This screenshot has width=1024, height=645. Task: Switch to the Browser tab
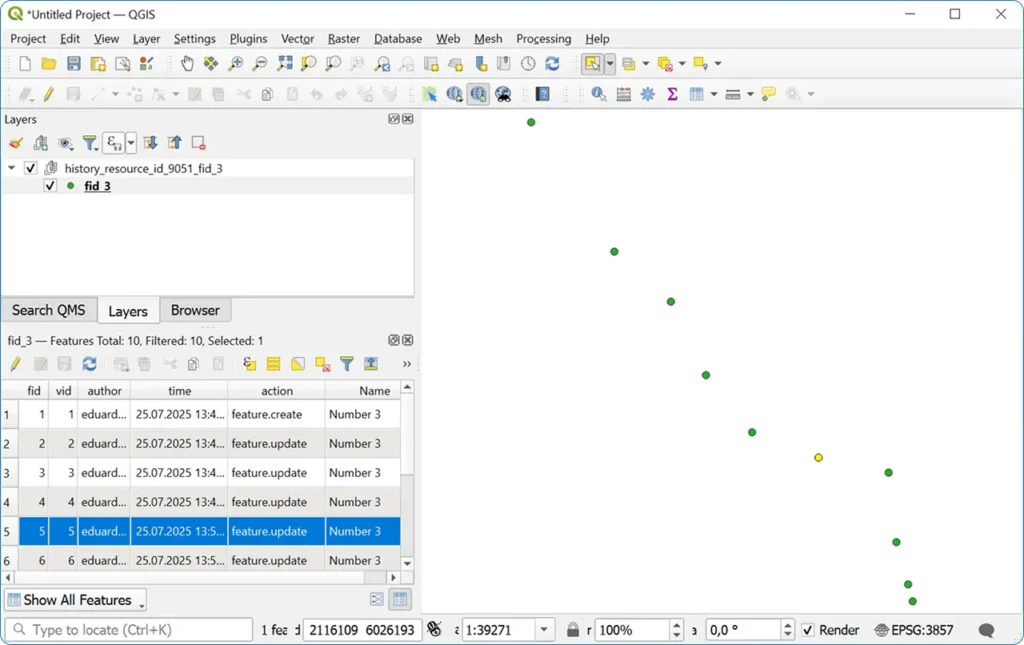(x=195, y=310)
